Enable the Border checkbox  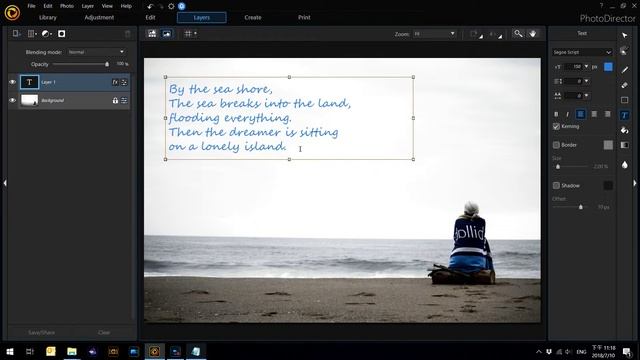[x=556, y=145]
